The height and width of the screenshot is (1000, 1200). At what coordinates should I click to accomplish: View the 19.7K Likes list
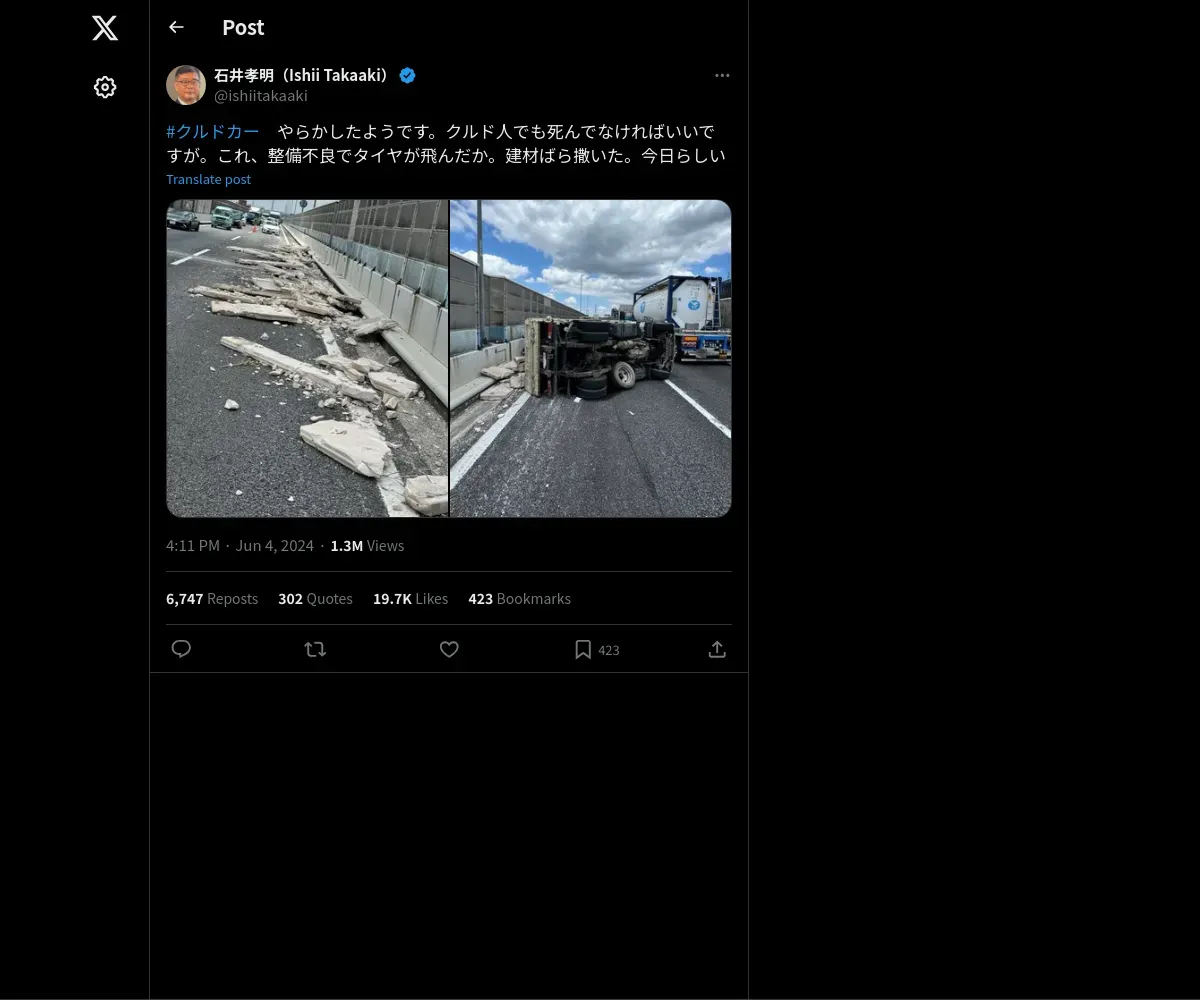point(410,598)
